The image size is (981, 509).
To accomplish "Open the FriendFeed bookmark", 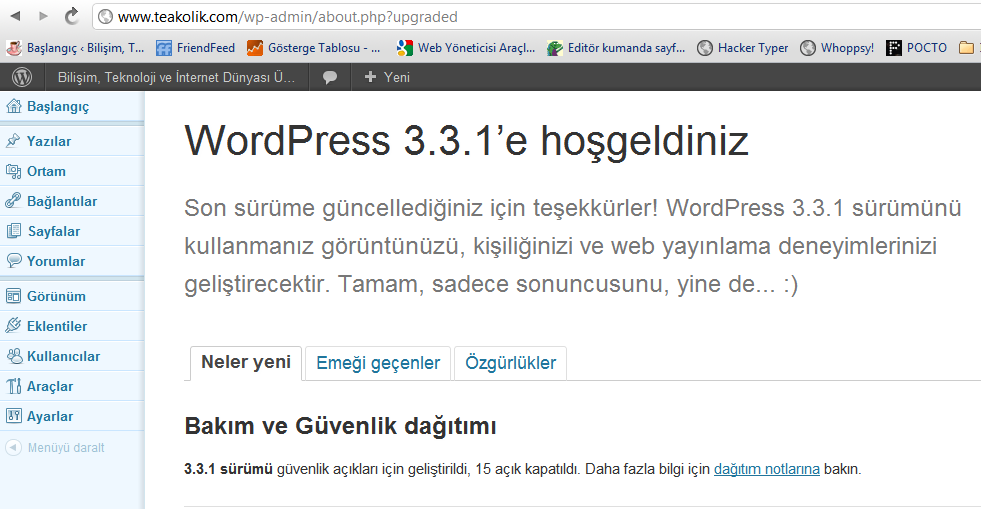I will tap(195, 48).
